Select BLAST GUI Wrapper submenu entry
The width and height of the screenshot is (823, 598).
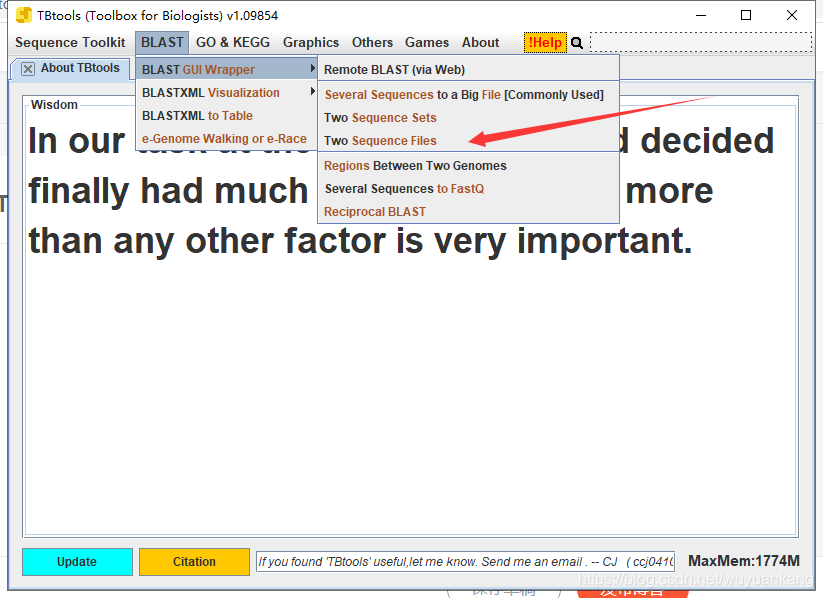(226, 69)
